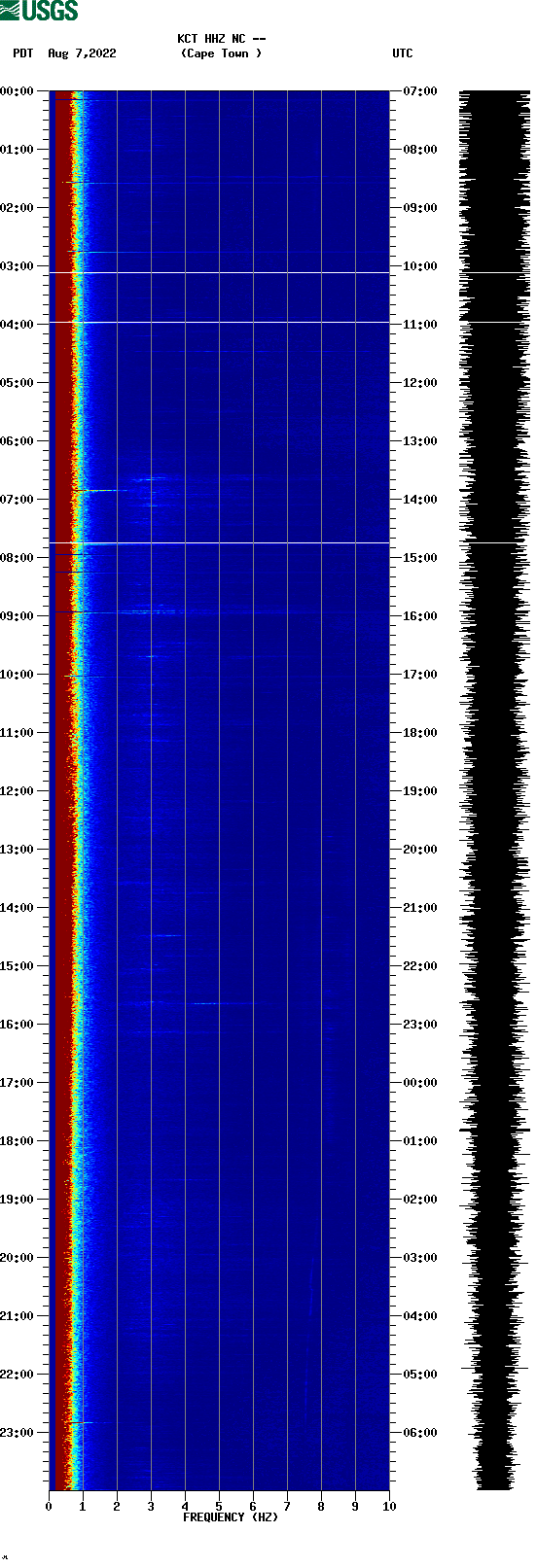Click the 11:00 UTC time label

(420, 325)
